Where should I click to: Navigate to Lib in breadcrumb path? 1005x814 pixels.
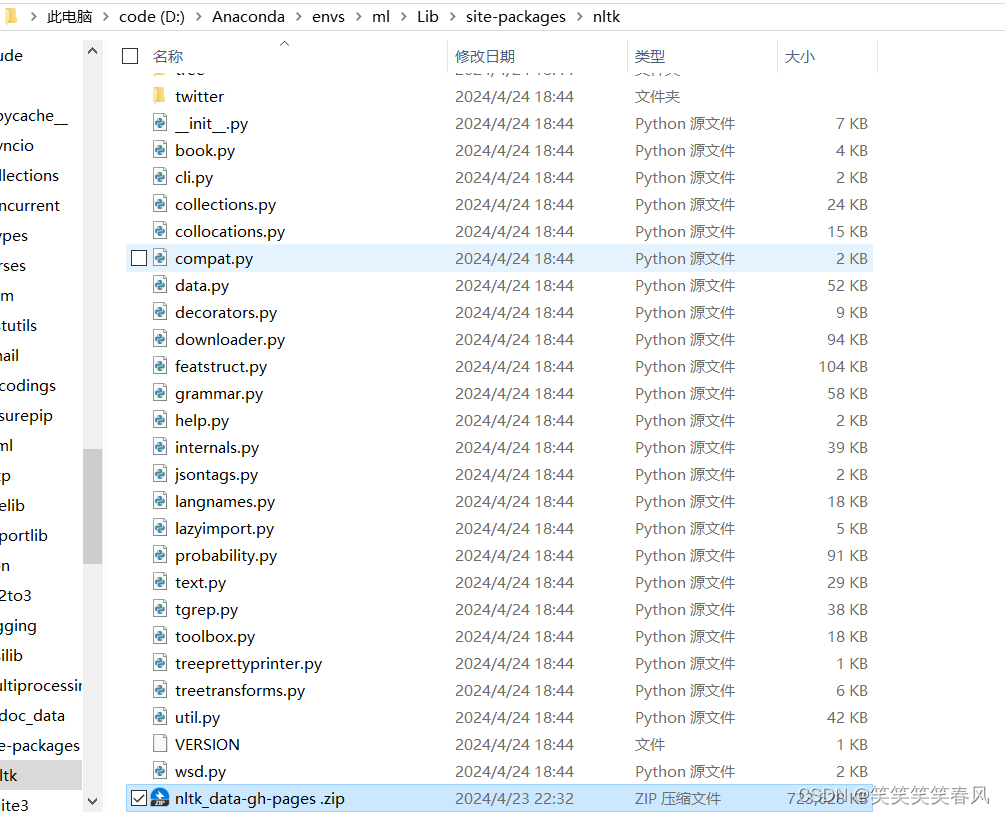click(x=428, y=17)
